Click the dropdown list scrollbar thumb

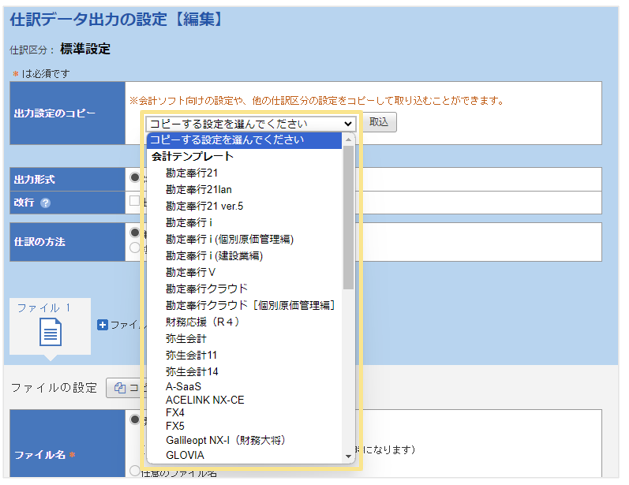tap(348, 215)
